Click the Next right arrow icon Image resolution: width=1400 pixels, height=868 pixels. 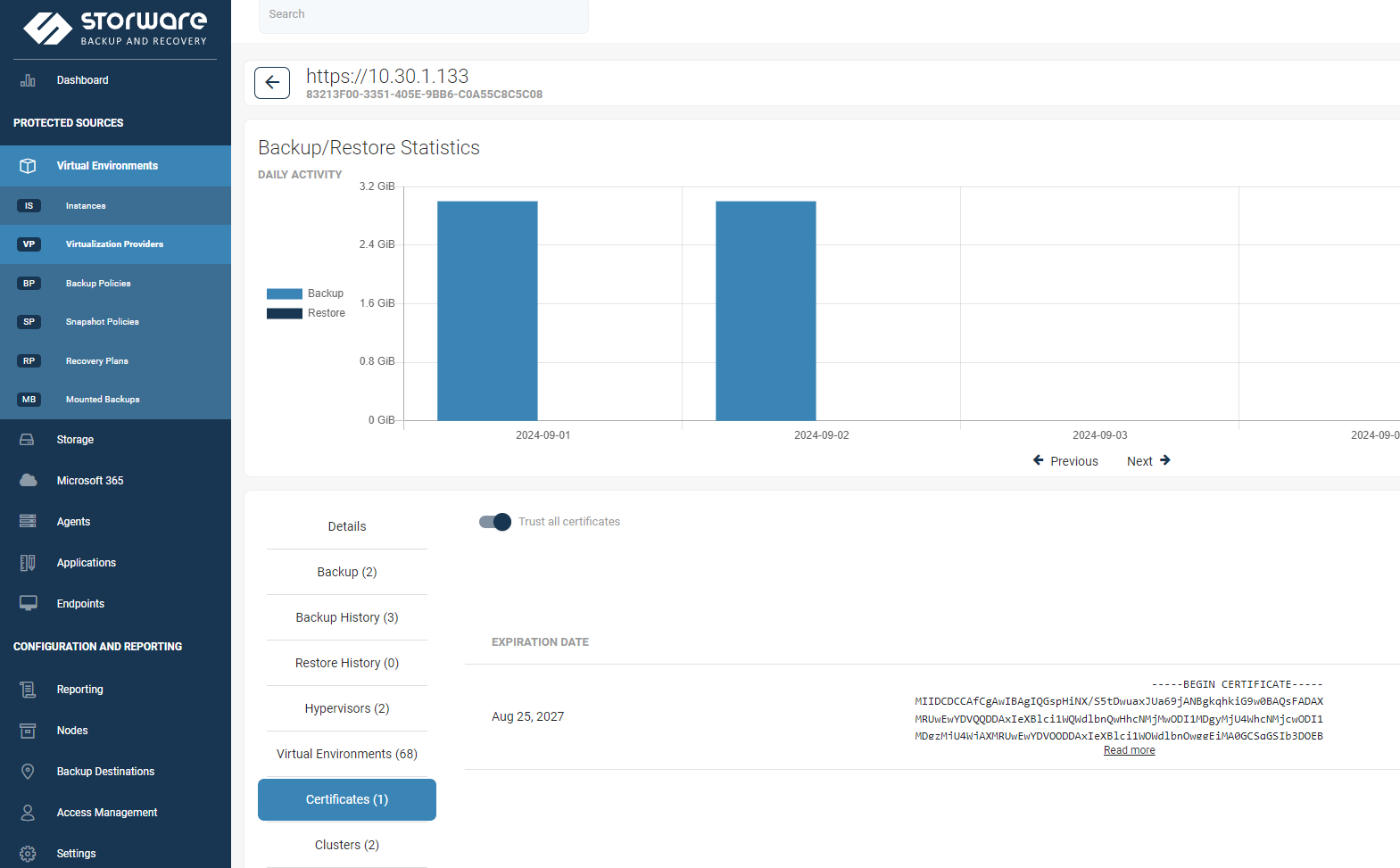[1164, 460]
